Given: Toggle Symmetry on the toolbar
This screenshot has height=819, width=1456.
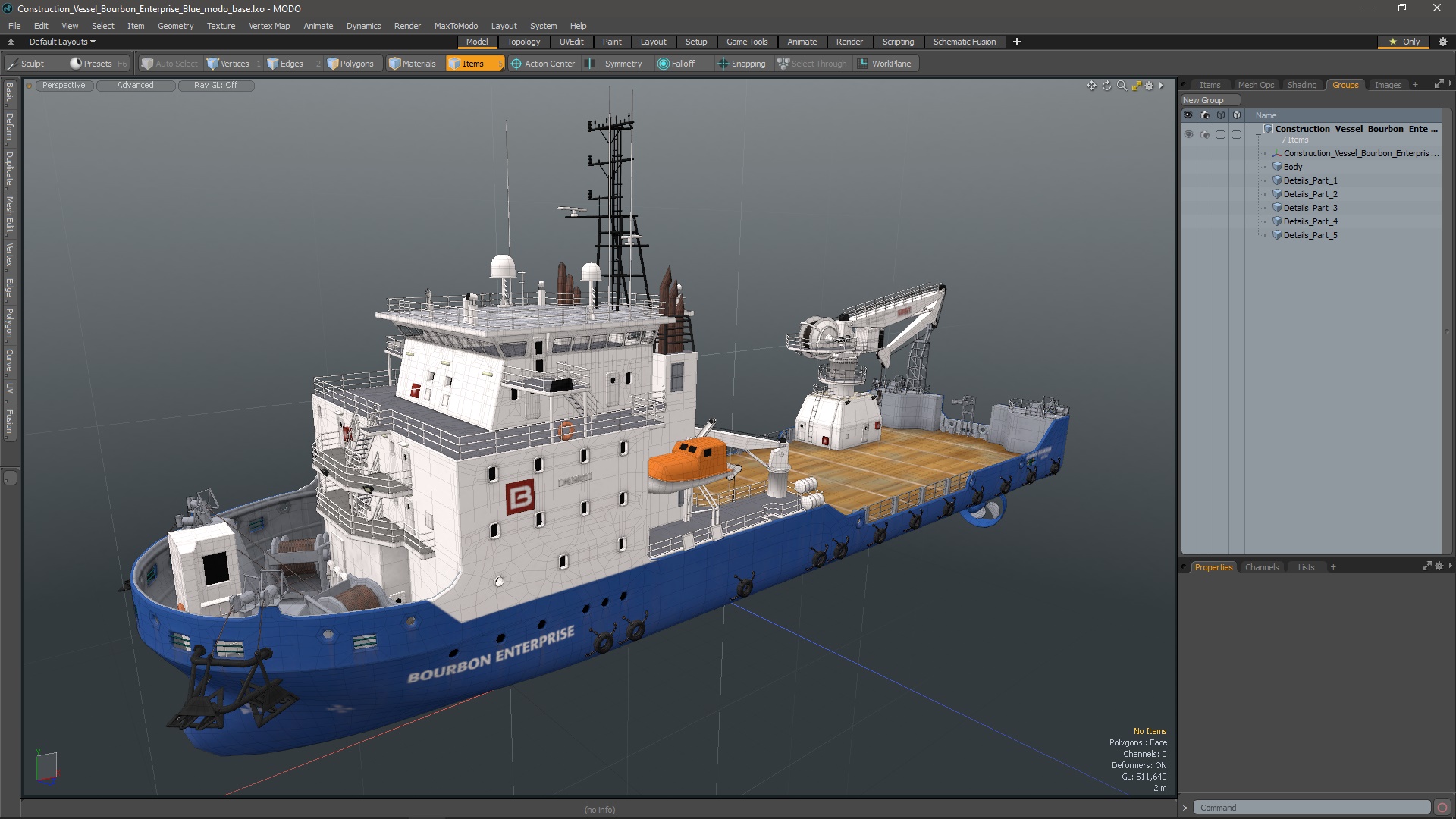Looking at the screenshot, I should [616, 64].
